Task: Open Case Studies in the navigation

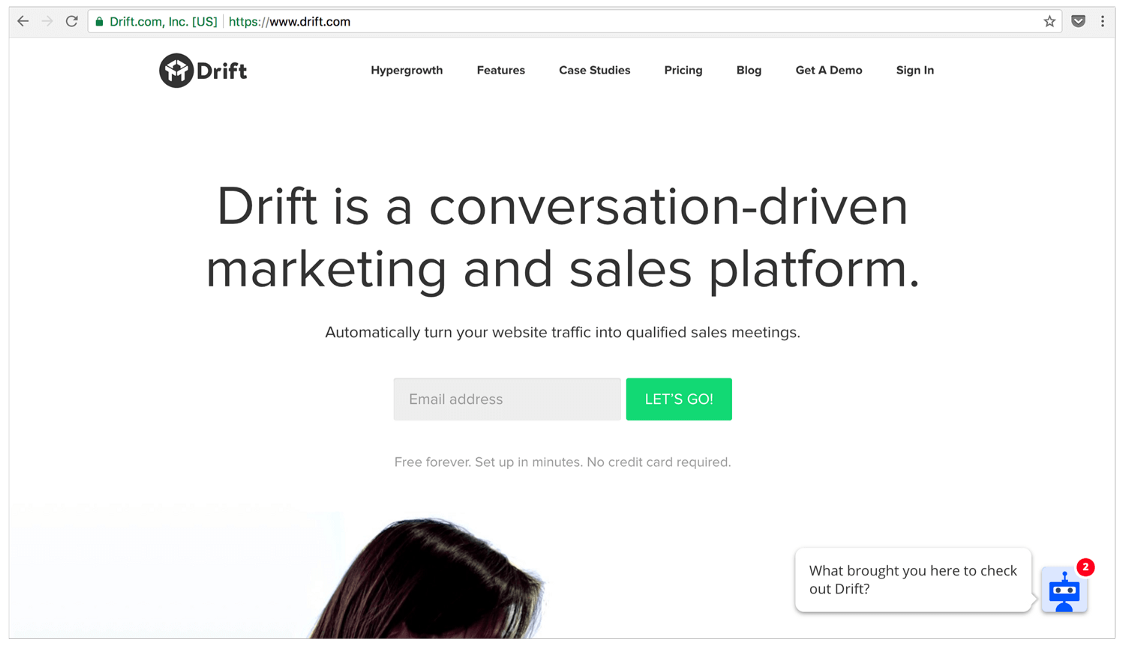Action: point(595,70)
